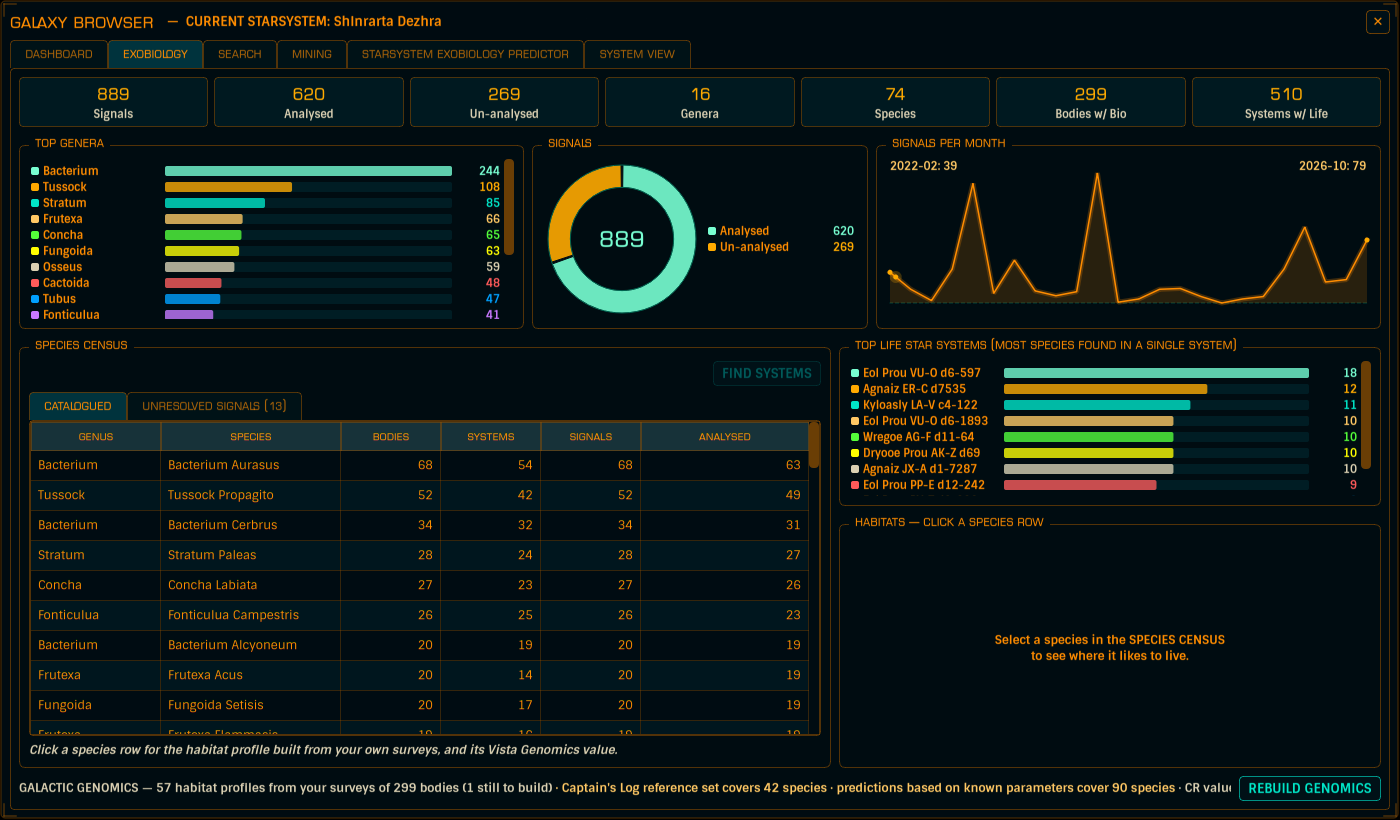Select the Fonticulua Campestris row
Screen dimensions: 1400x820
420,615
